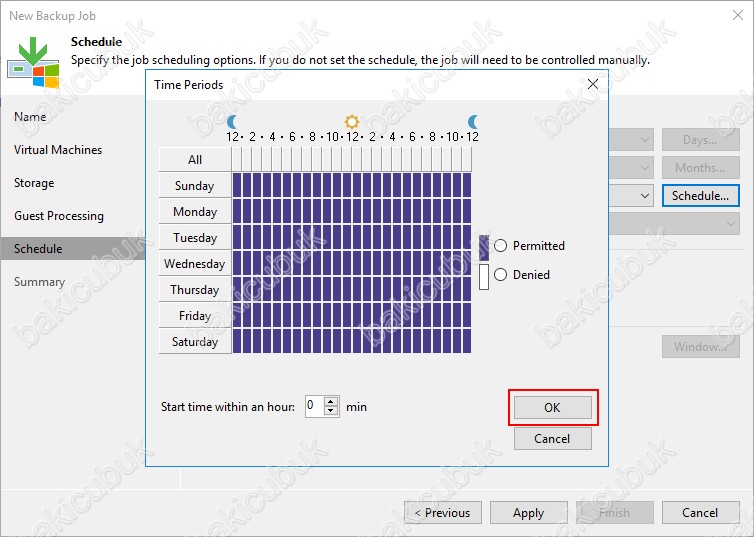
Task: Click the purple Permitted color swatch
Action: [484, 248]
